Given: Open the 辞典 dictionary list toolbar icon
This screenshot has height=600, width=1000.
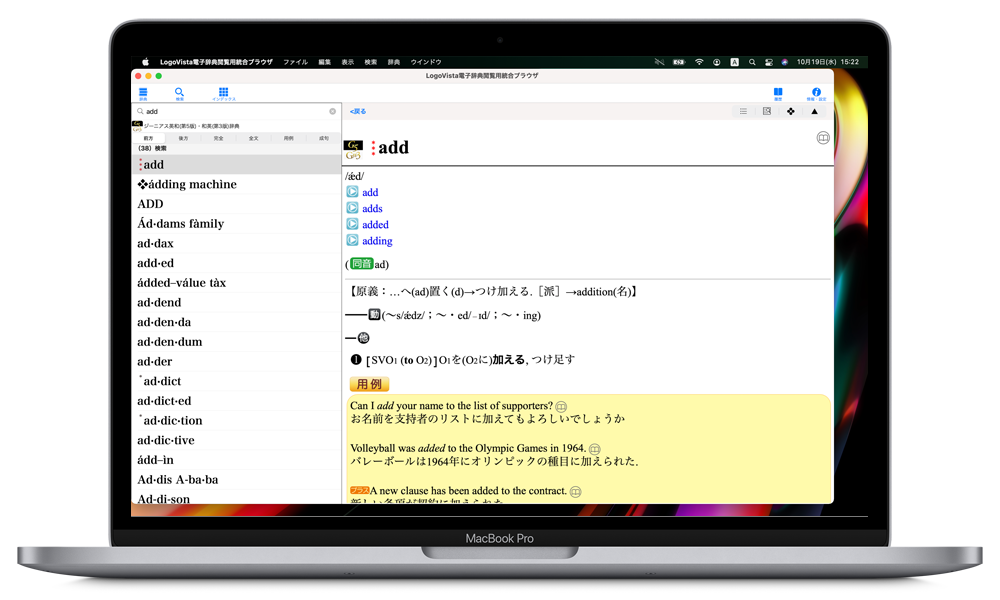Looking at the screenshot, I should click(x=143, y=94).
